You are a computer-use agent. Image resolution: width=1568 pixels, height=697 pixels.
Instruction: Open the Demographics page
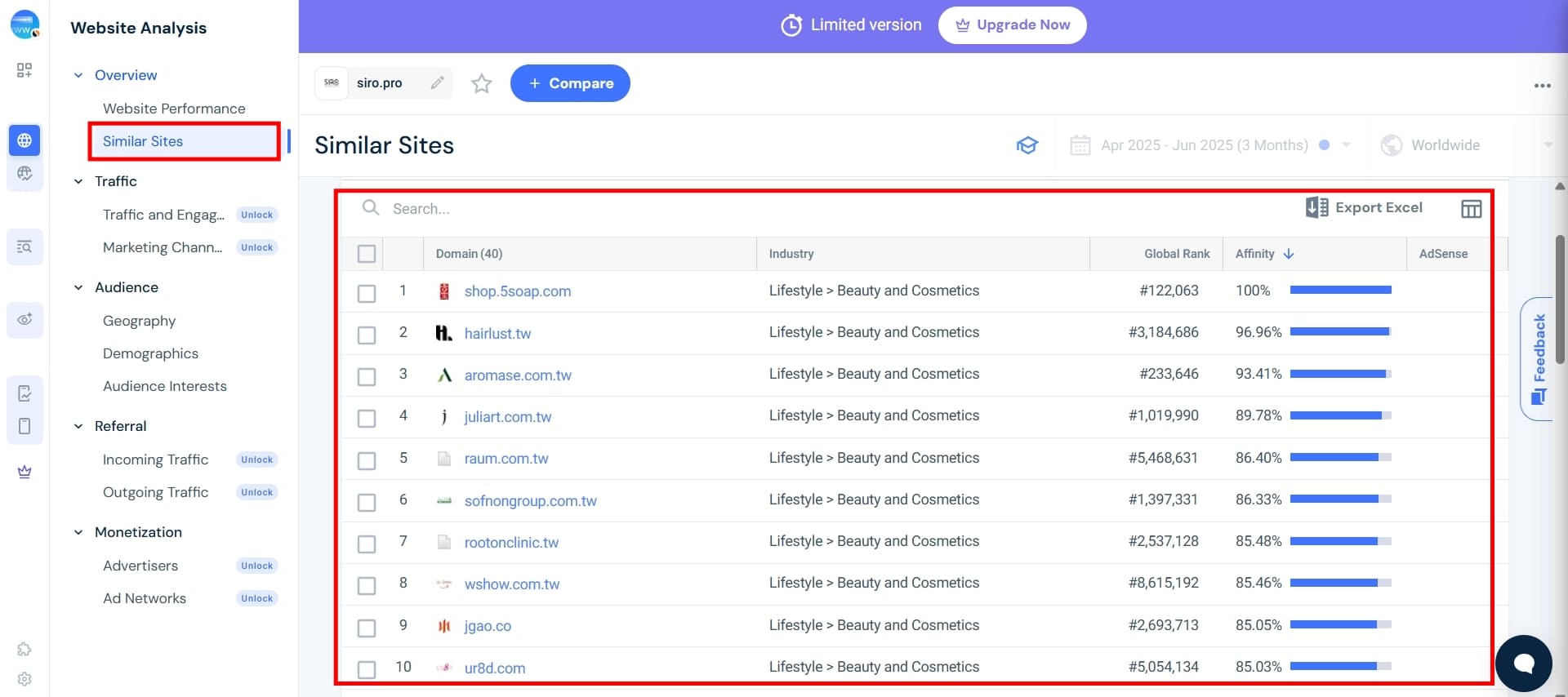150,353
